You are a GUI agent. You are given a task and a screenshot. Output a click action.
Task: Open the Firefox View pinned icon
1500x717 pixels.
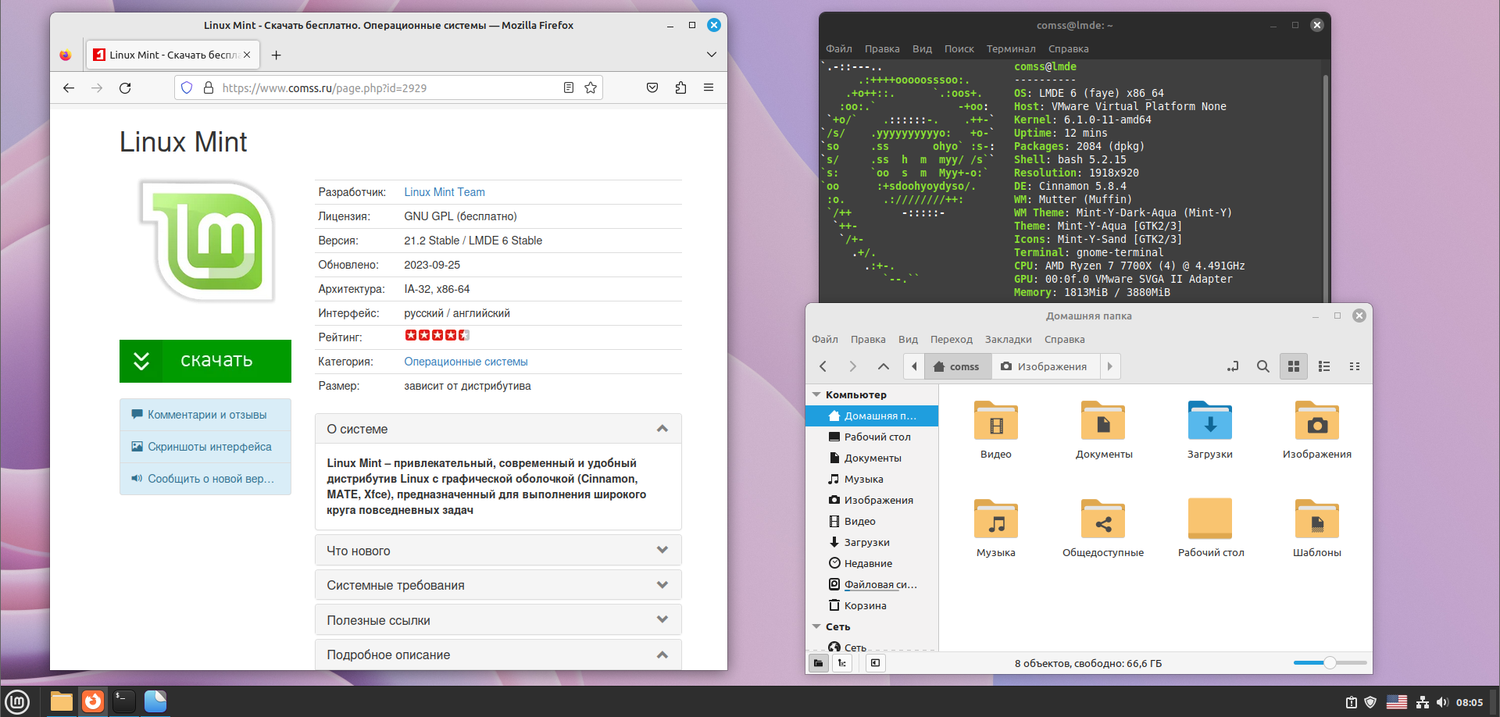point(66,55)
